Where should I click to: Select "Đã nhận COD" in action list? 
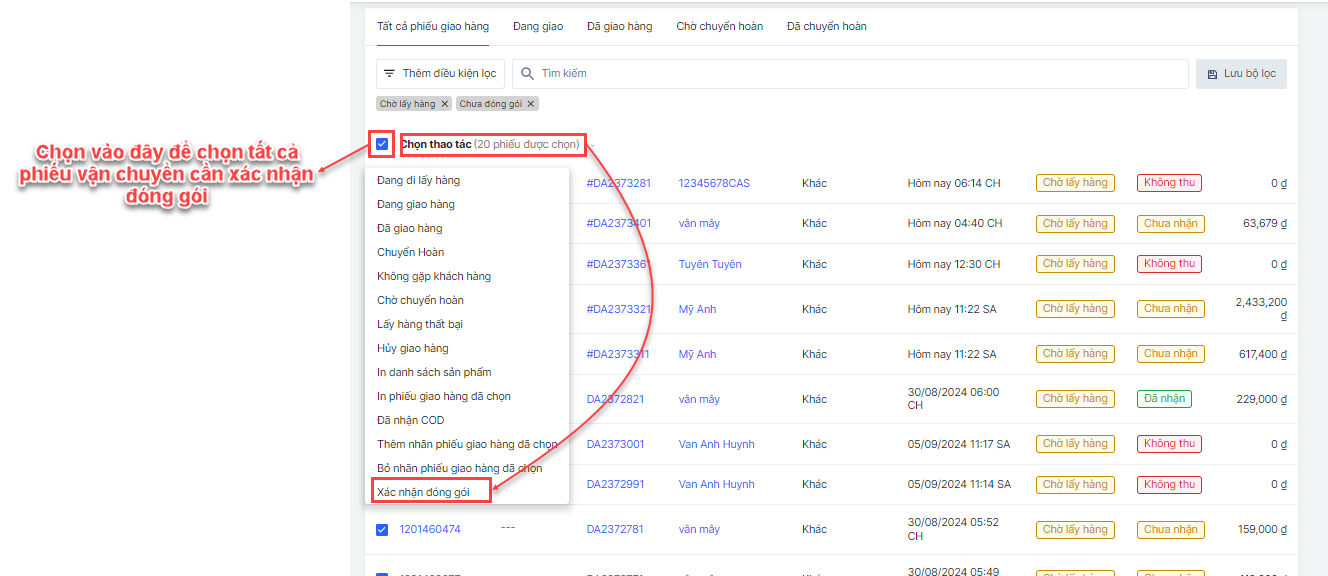tap(411, 420)
